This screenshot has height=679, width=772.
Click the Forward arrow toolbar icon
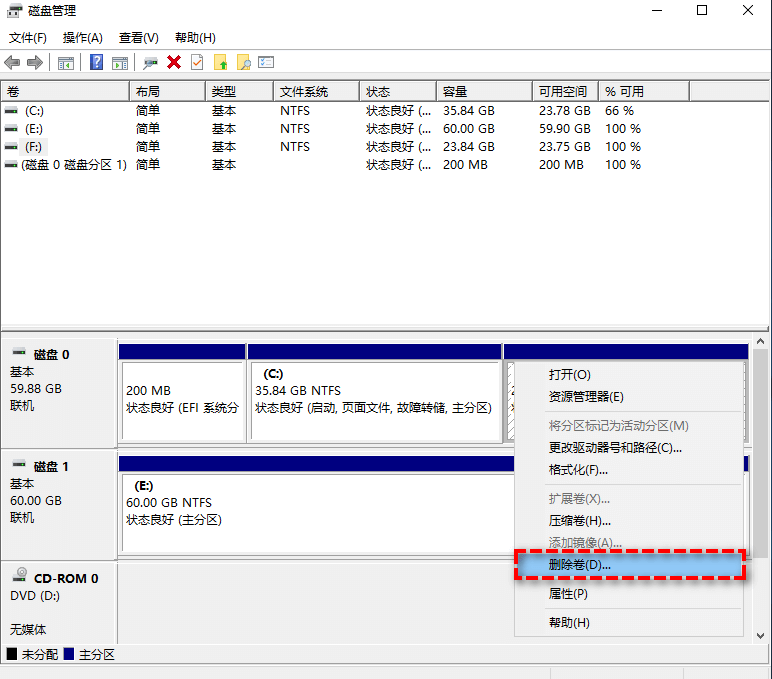pos(34,63)
